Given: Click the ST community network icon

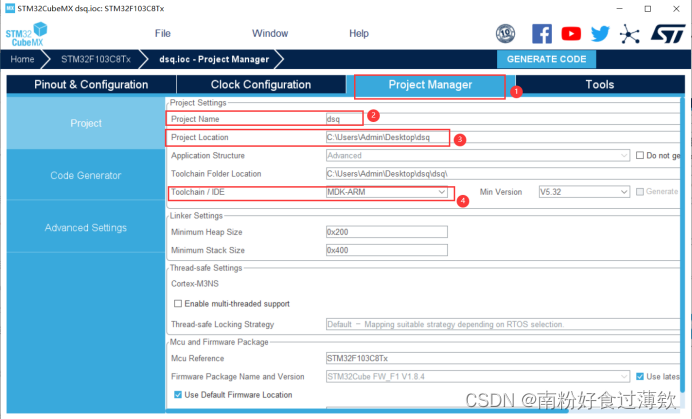Looking at the screenshot, I should click(x=629, y=34).
